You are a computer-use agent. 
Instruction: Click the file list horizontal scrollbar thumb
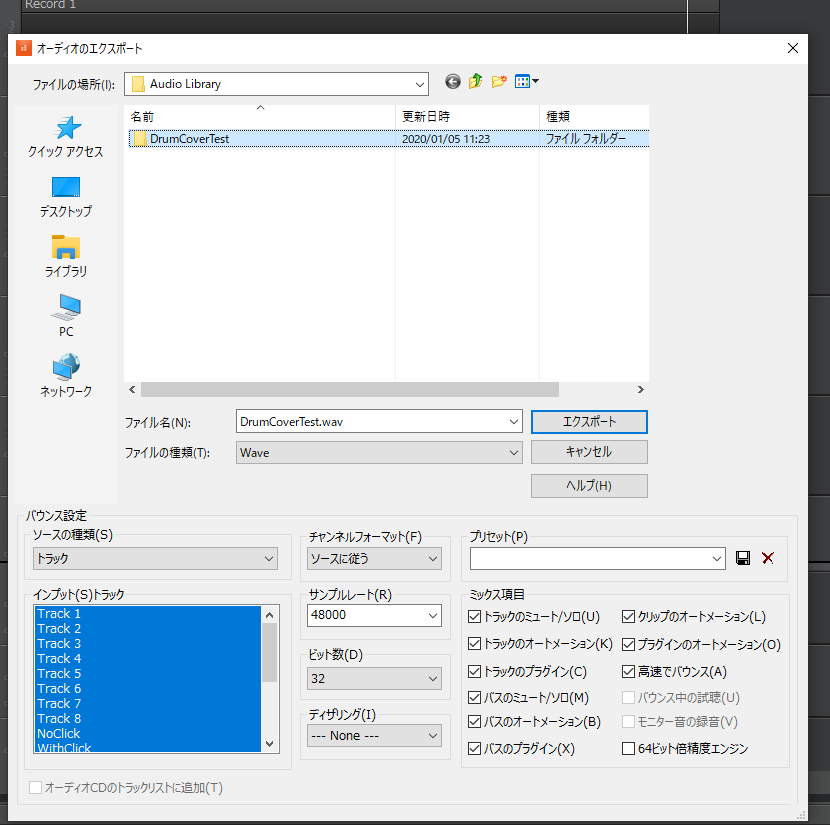(349, 389)
